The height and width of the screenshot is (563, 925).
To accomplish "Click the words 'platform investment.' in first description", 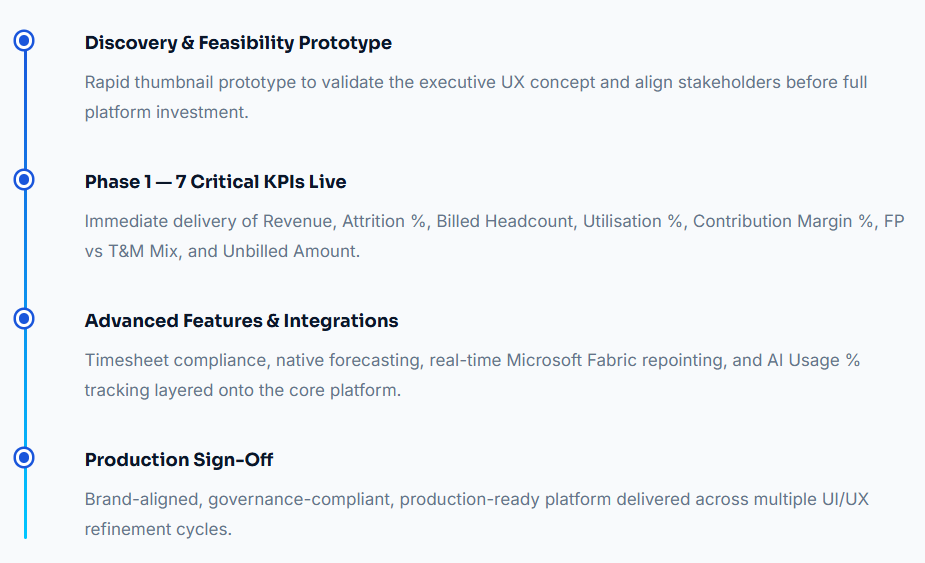I will (x=166, y=112).
